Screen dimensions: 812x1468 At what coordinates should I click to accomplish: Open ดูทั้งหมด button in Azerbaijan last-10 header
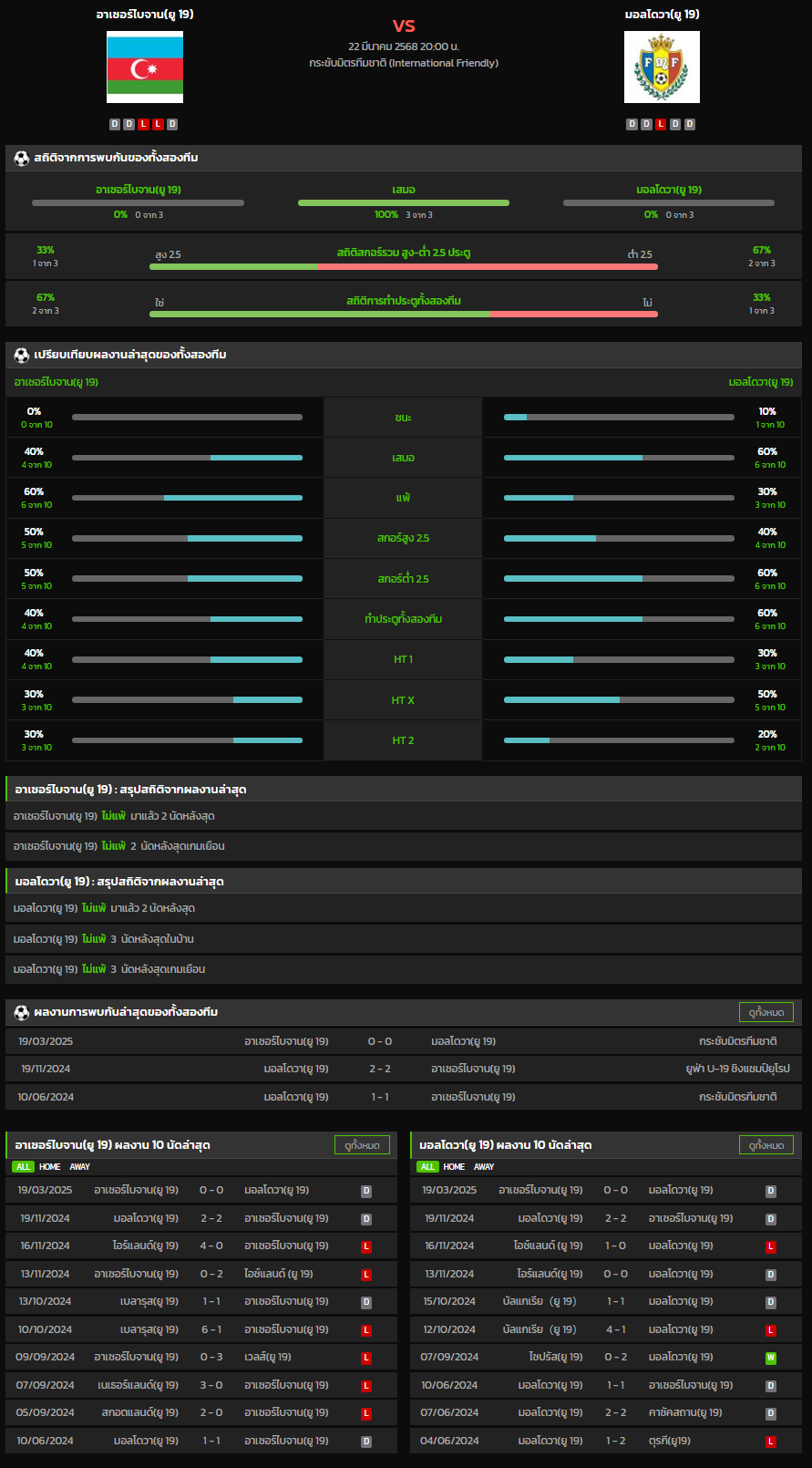tap(363, 1145)
